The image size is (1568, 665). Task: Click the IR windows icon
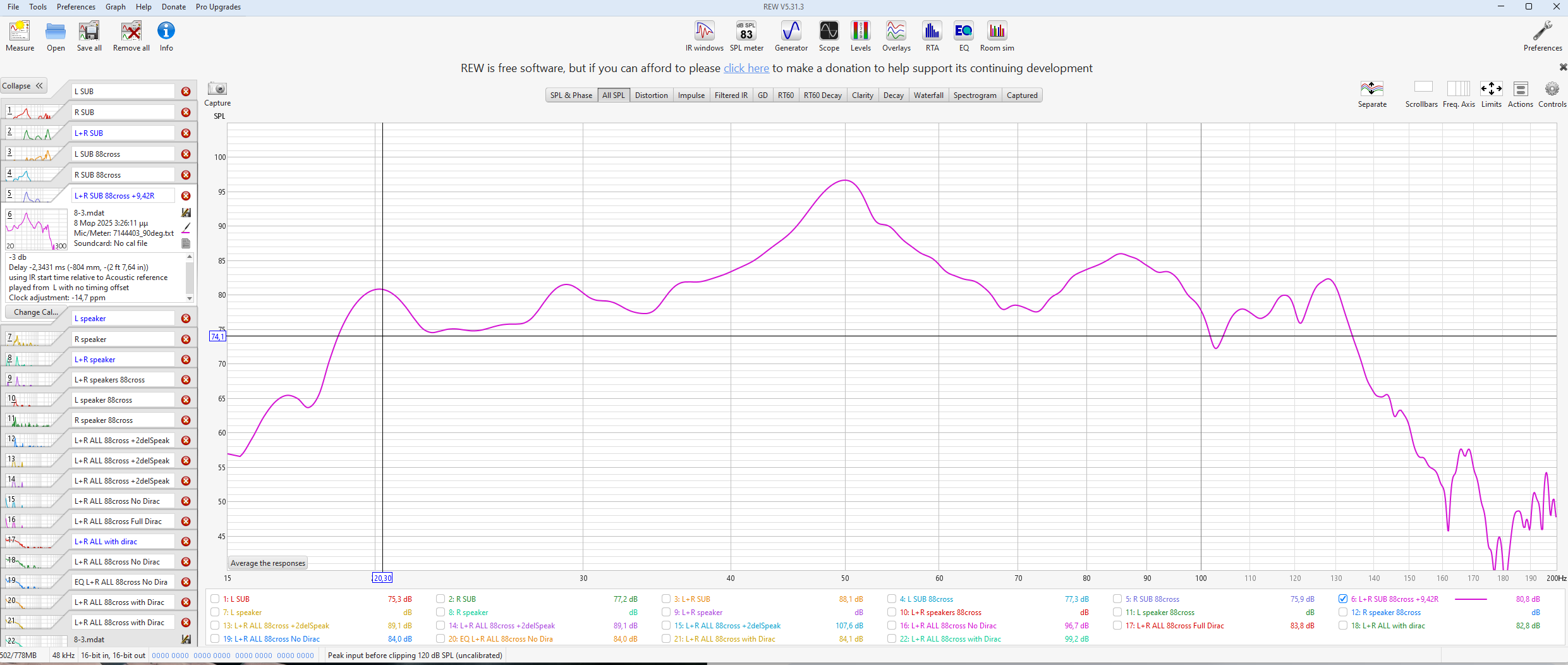(704, 35)
